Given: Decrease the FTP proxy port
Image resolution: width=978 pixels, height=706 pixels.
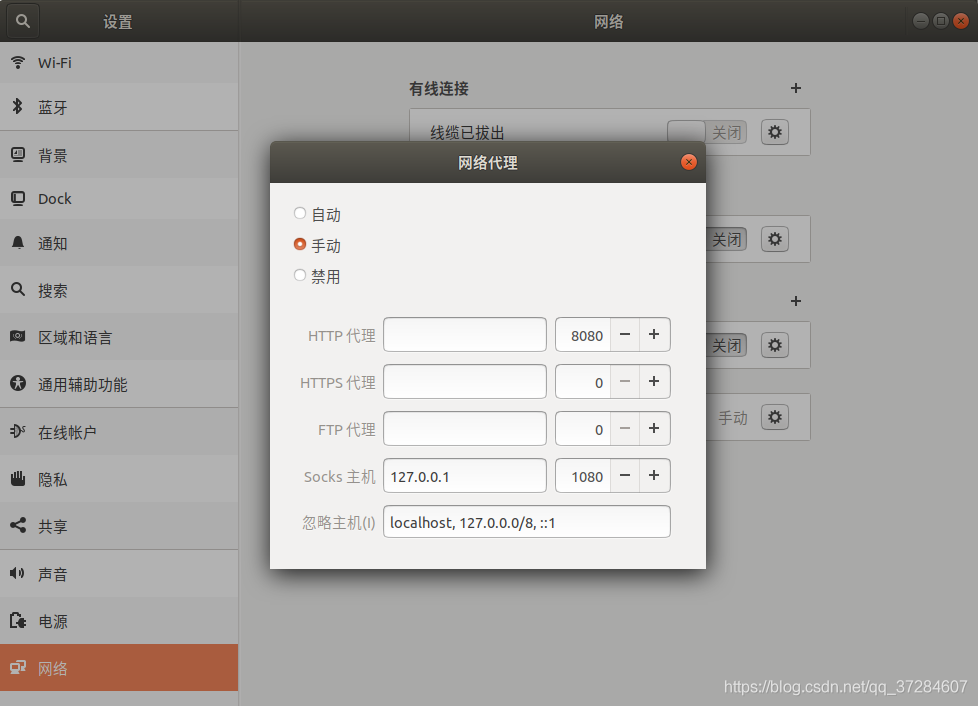Looking at the screenshot, I should pos(625,428).
